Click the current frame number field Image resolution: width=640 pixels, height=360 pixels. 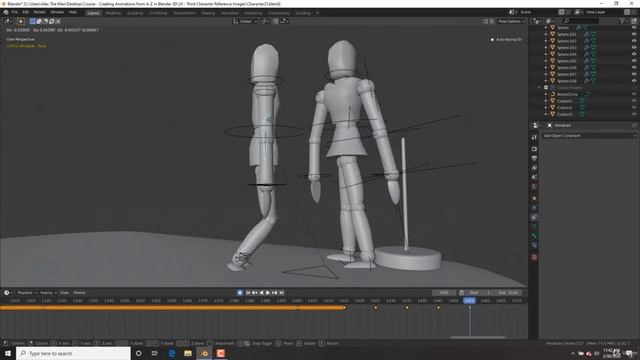point(444,293)
